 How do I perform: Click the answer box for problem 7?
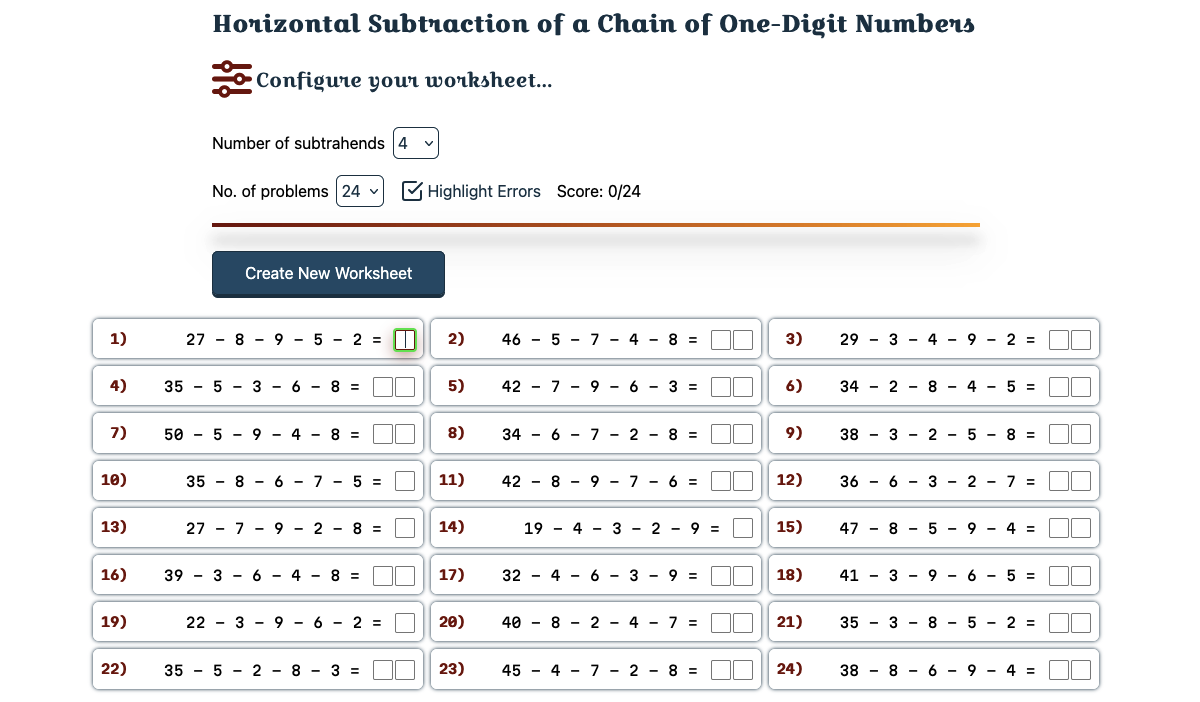point(382,433)
